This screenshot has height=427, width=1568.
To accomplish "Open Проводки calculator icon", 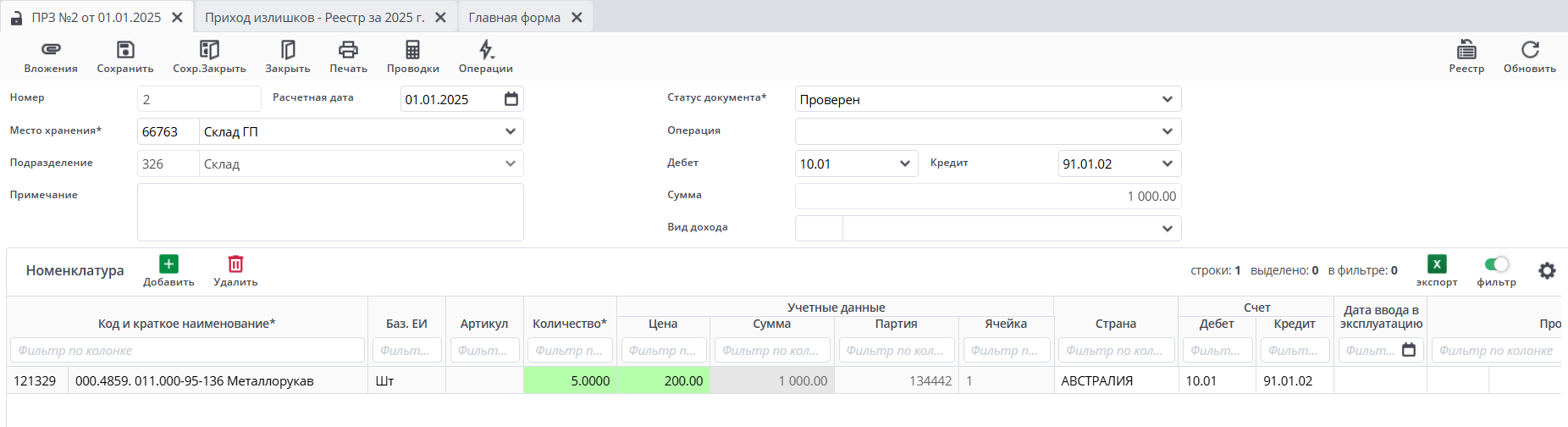I will pos(412,50).
